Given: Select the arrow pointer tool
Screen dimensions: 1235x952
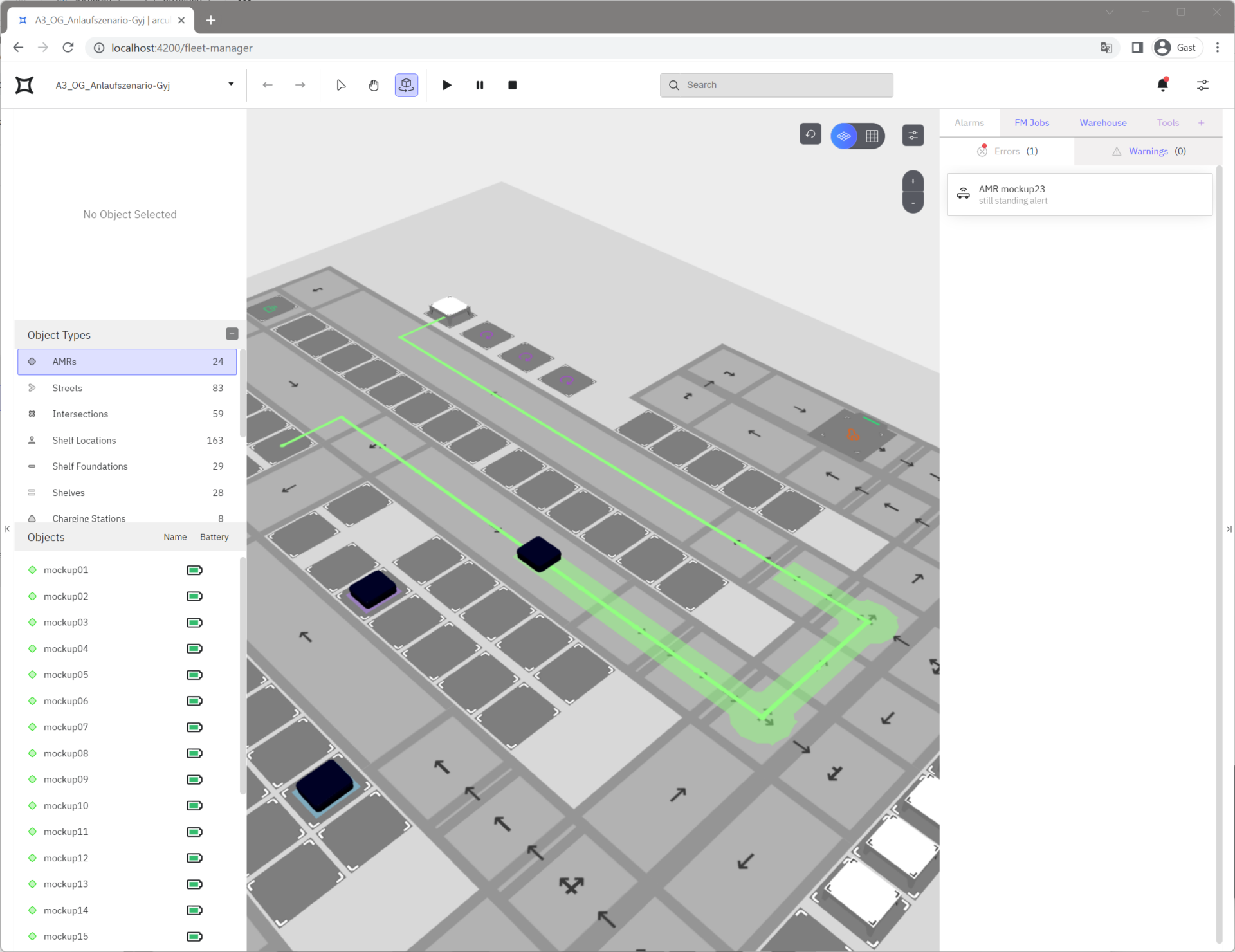Looking at the screenshot, I should pyautogui.click(x=341, y=85).
